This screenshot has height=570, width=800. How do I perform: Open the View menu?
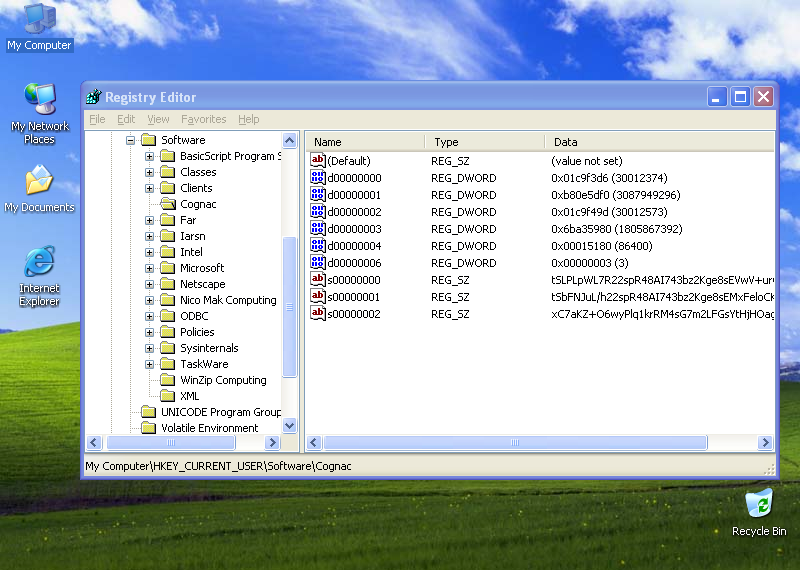[x=158, y=119]
